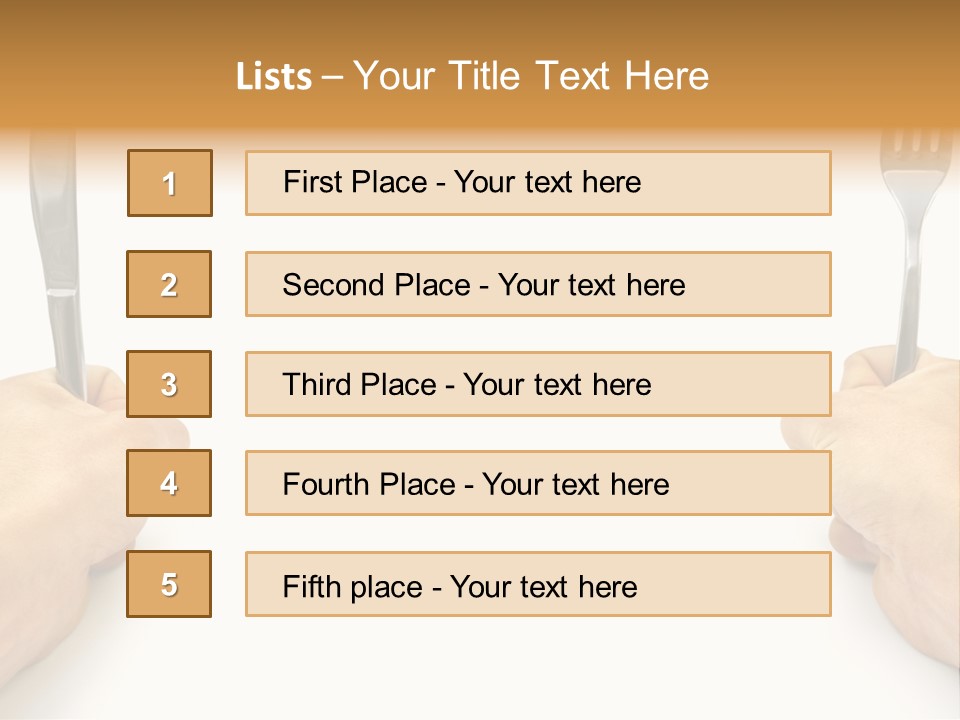The height and width of the screenshot is (720, 960).
Task: Click the blank white area below the list
Action: tap(480, 670)
